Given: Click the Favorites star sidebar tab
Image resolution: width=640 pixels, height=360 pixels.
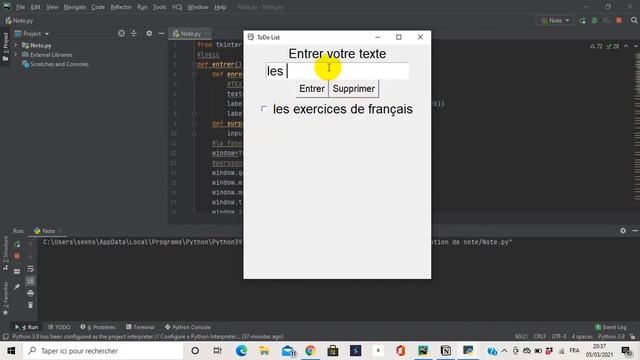Looking at the screenshot, I should 5,298.
